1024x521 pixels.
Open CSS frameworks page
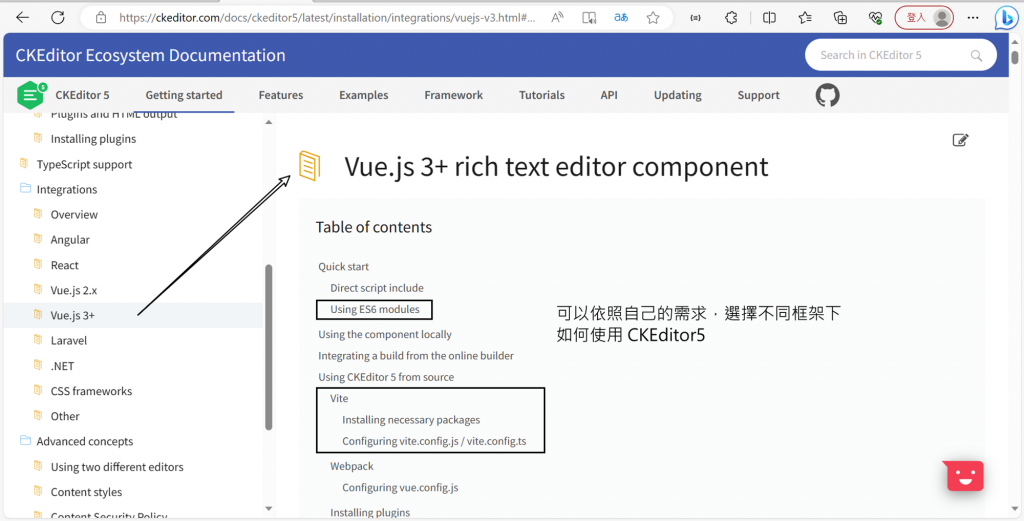click(91, 391)
